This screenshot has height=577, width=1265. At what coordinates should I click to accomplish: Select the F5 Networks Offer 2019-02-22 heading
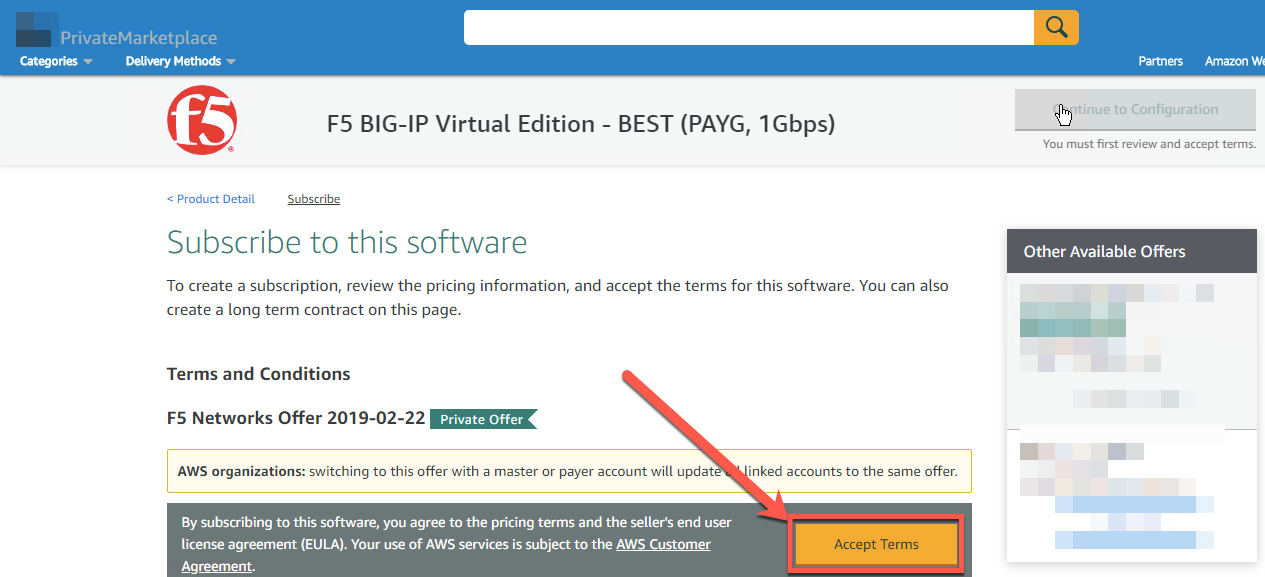point(296,418)
